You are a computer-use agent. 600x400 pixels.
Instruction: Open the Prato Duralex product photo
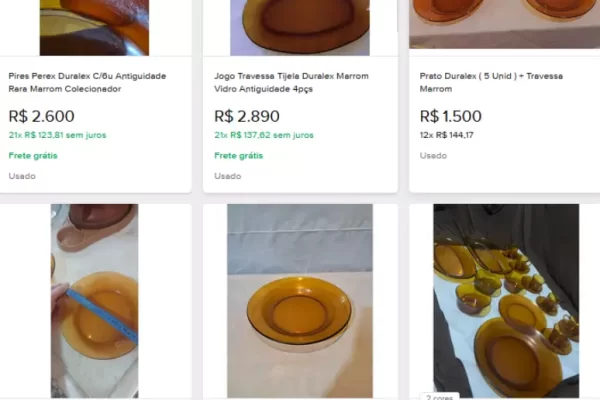[504, 24]
